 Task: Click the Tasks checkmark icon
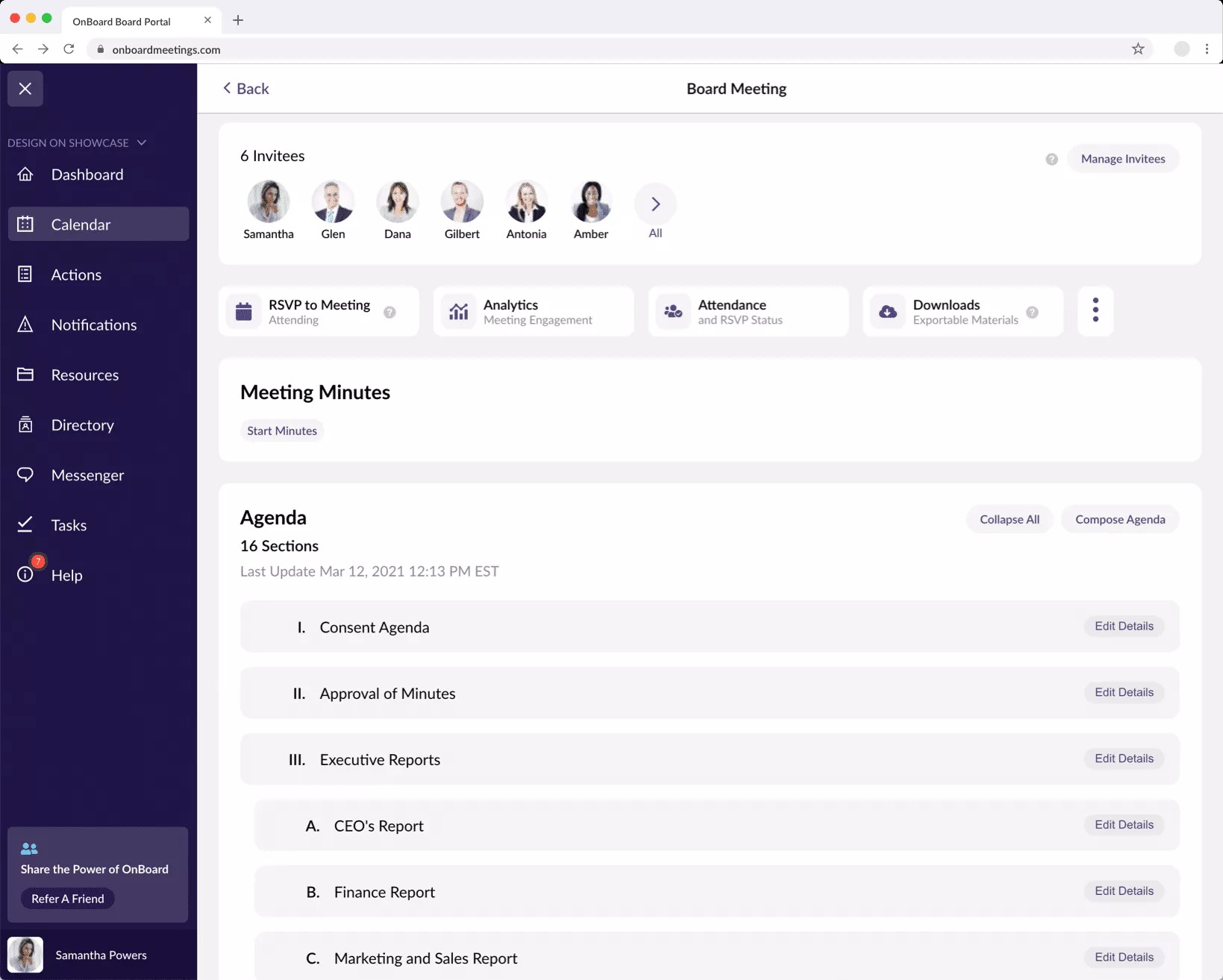click(x=25, y=524)
